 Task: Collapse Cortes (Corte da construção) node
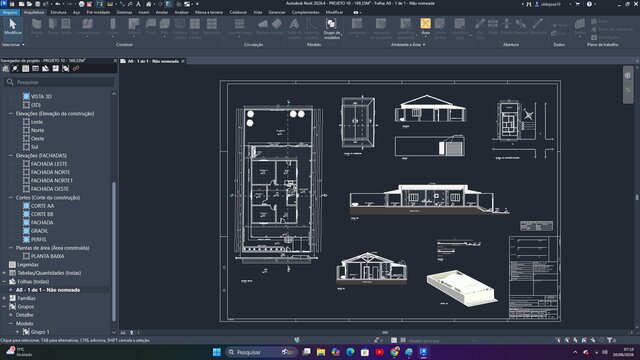click(11, 198)
